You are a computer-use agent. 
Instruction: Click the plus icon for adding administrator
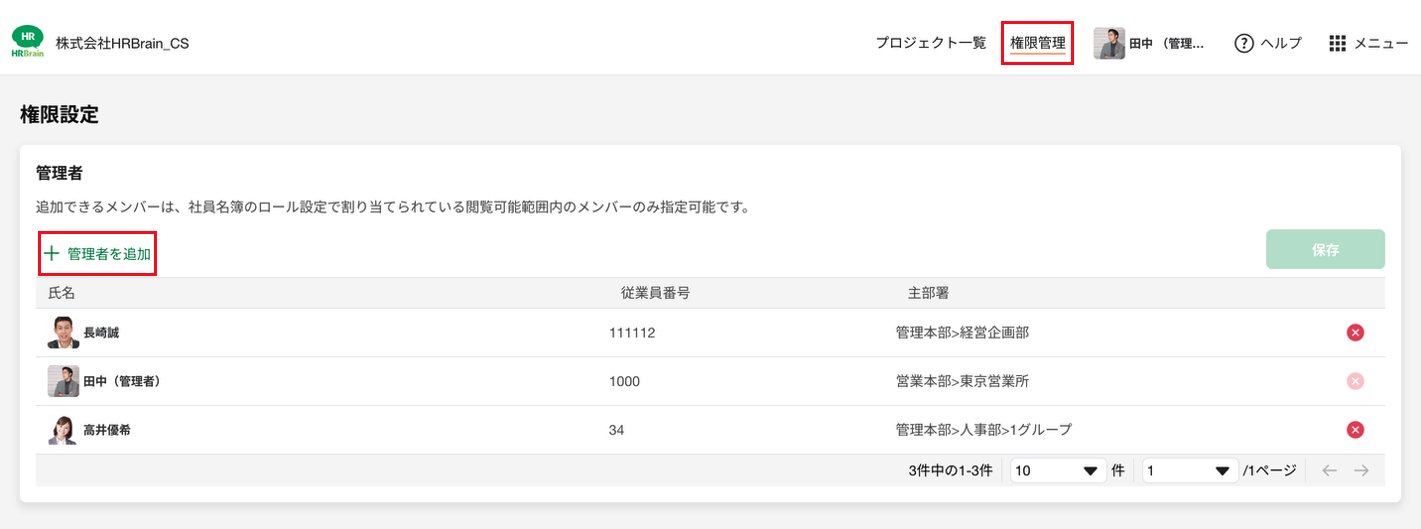click(52, 254)
